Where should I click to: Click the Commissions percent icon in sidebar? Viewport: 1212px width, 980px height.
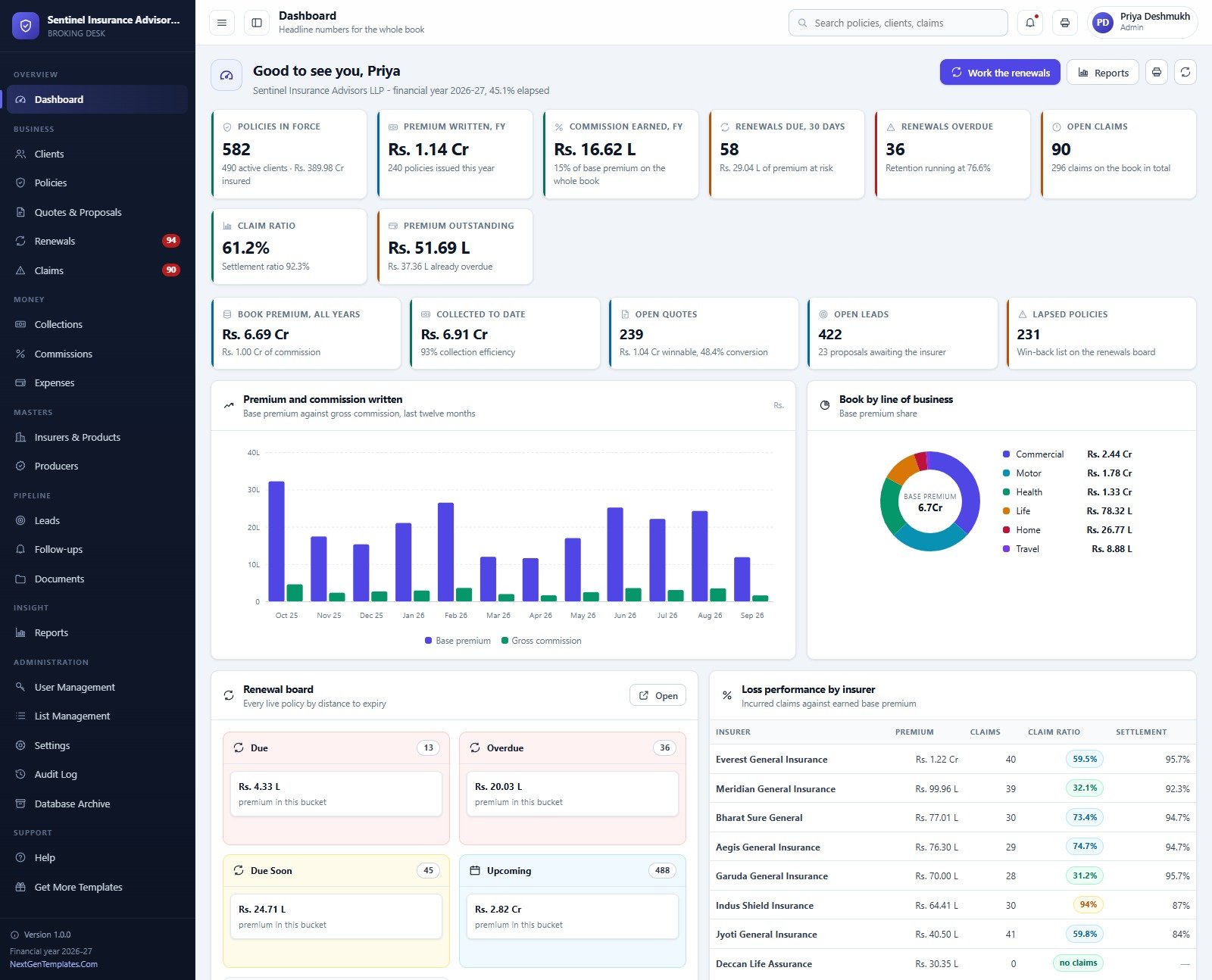point(20,354)
